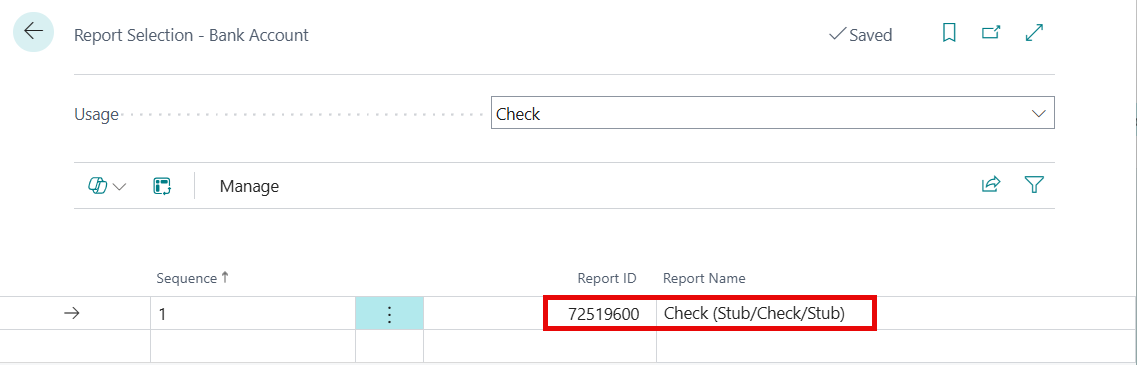Screen dimensions: 1137x365
Task: Show row options with three dots
Action: [389, 314]
